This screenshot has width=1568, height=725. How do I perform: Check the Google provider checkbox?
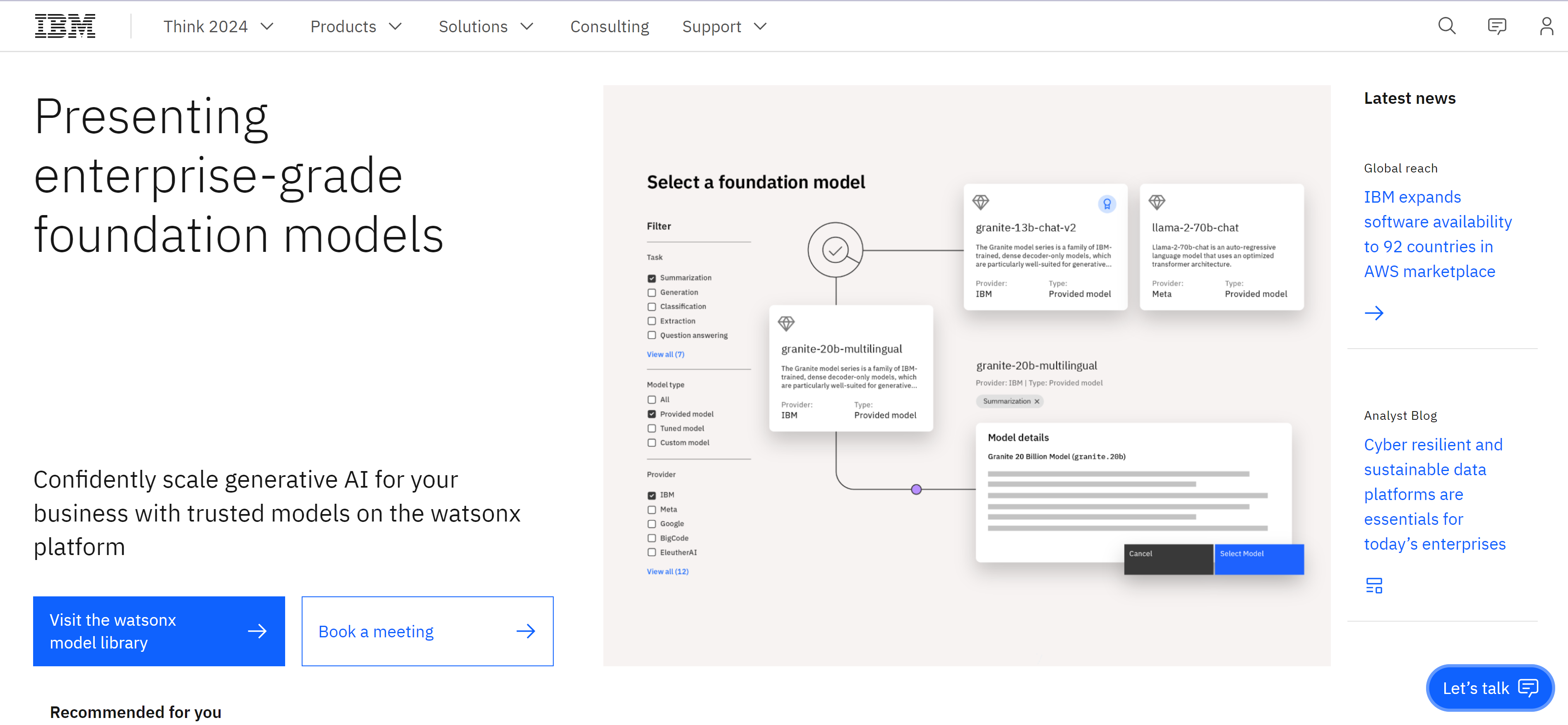coord(651,524)
